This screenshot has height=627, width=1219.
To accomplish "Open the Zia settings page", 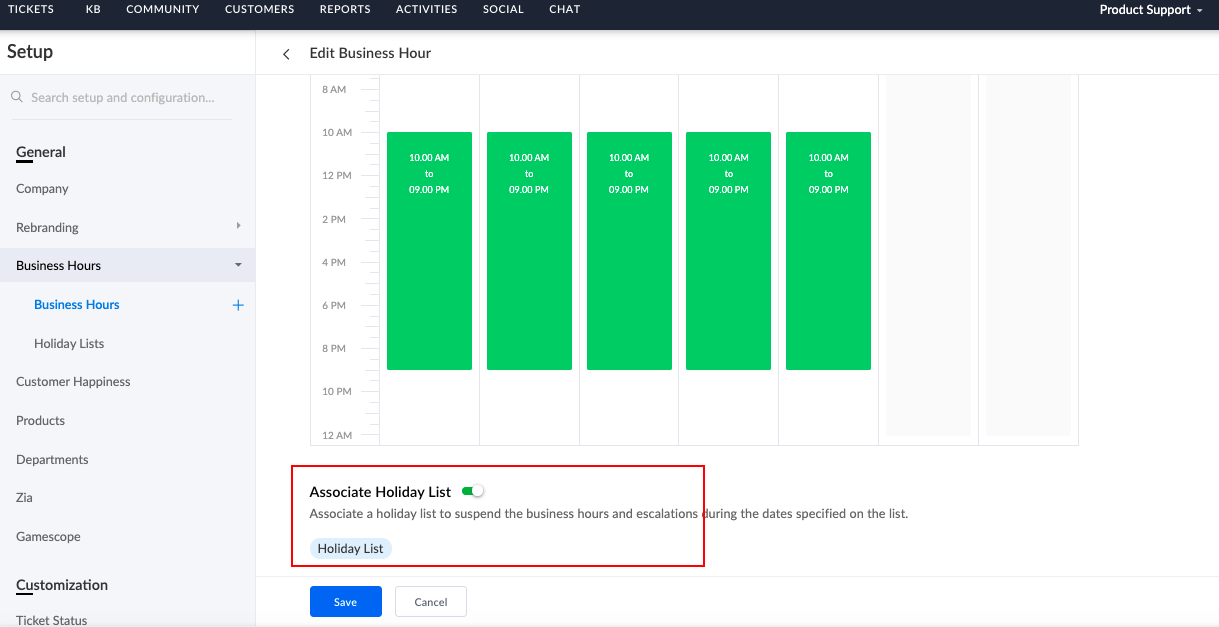I will click(24, 498).
